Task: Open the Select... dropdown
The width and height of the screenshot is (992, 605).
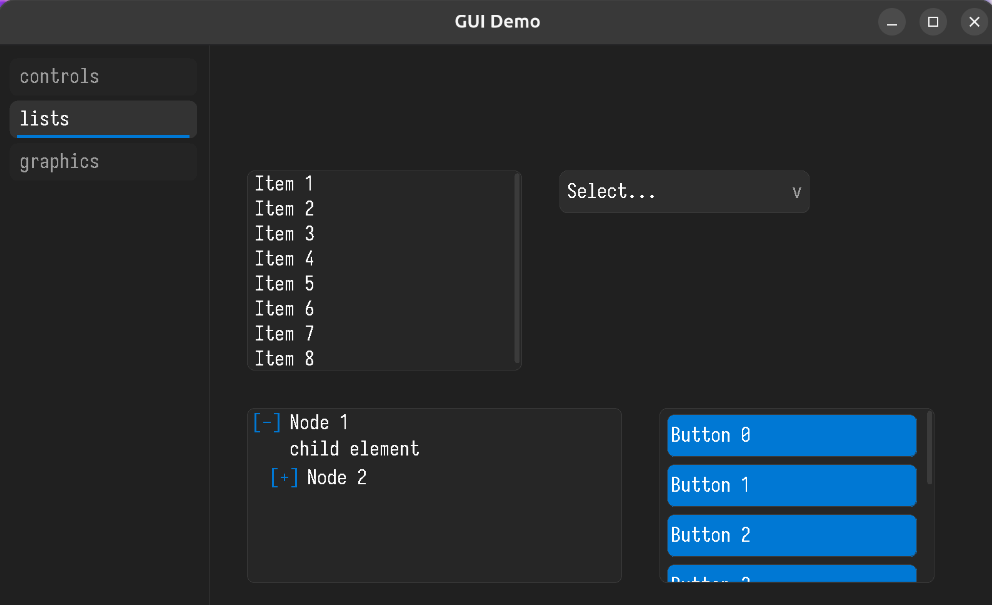Action: (x=684, y=192)
